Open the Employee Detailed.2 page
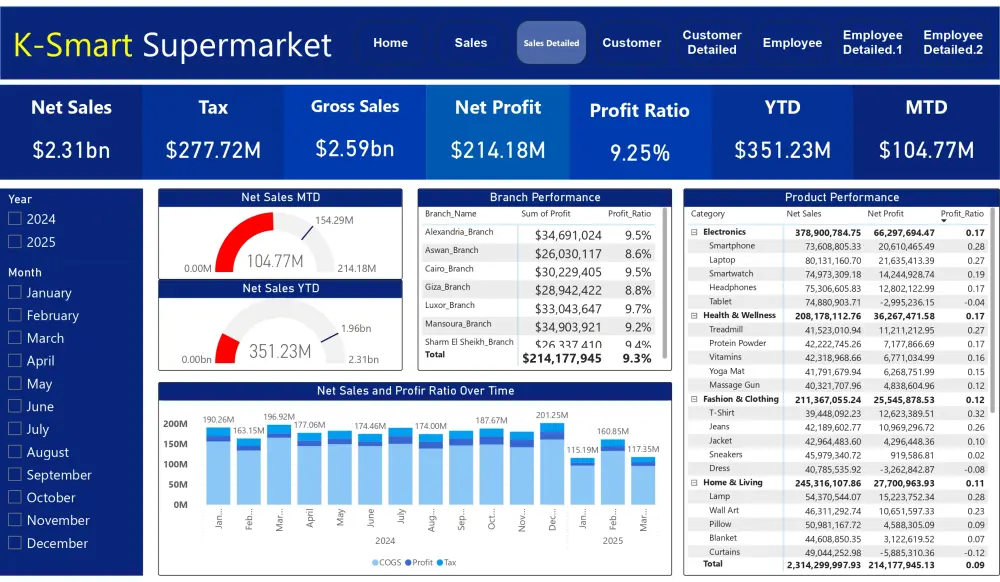Image resolution: width=1000 pixels, height=582 pixels. pos(952,43)
